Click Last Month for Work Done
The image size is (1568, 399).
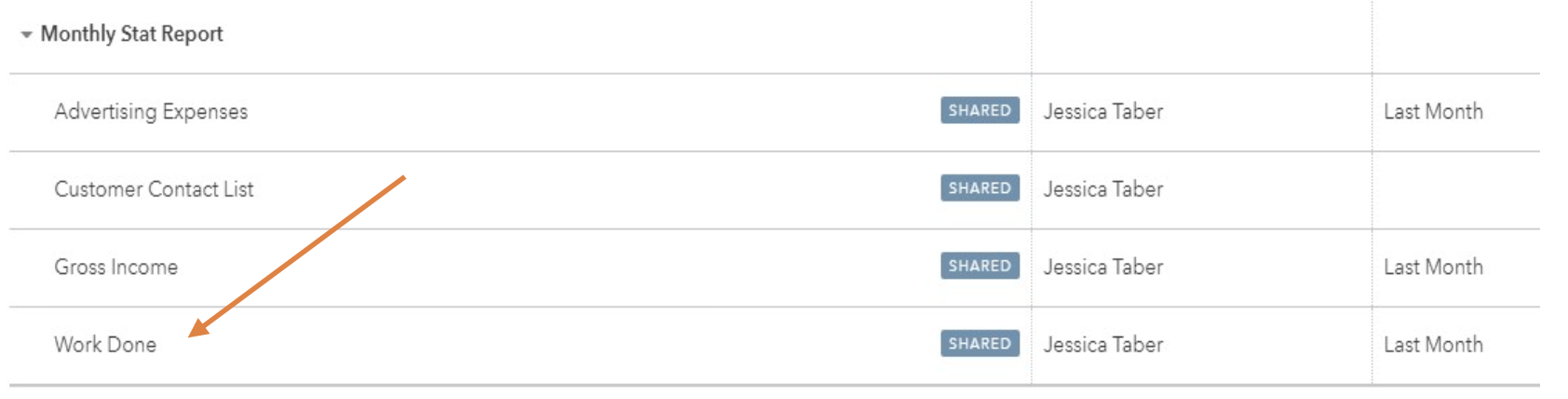[1433, 344]
